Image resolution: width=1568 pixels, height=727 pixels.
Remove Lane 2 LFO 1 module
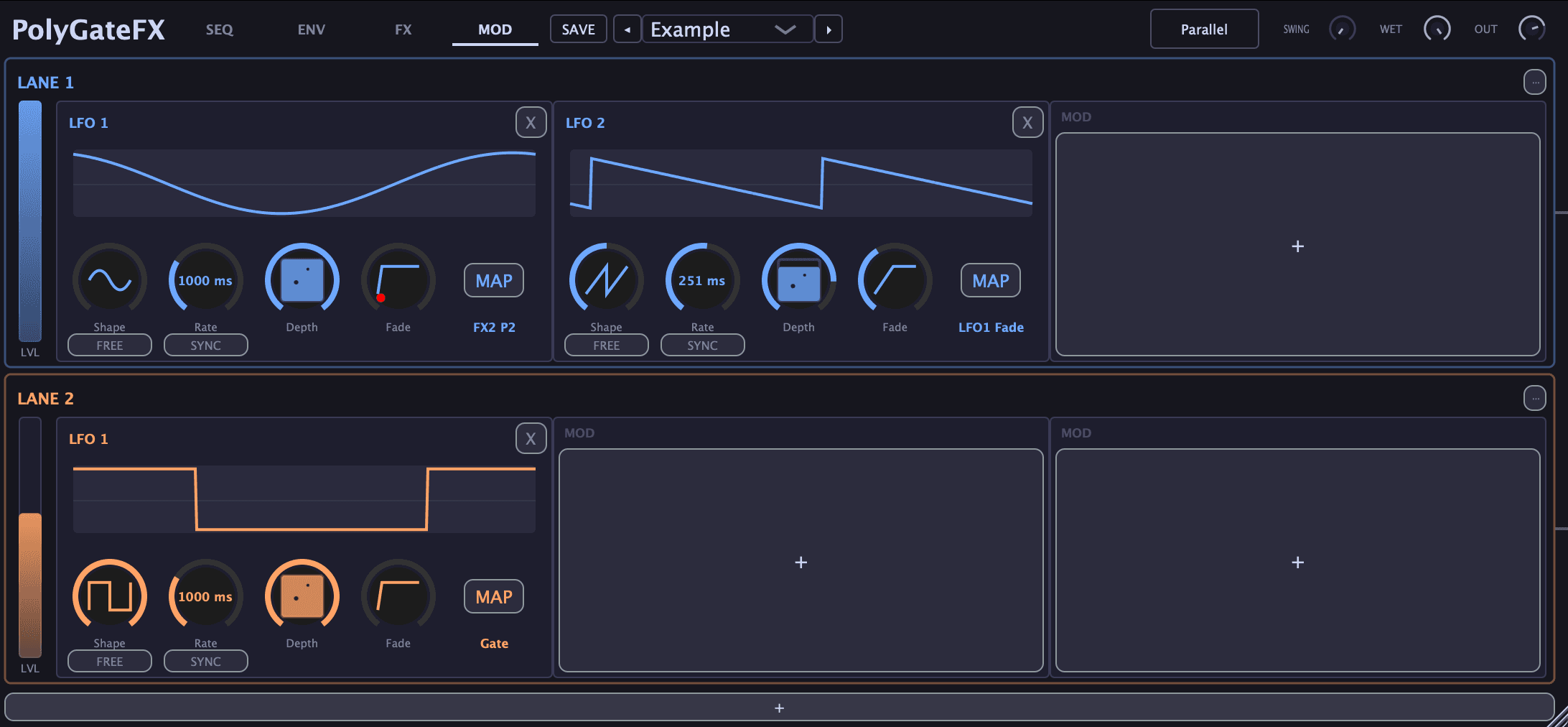[531, 439]
